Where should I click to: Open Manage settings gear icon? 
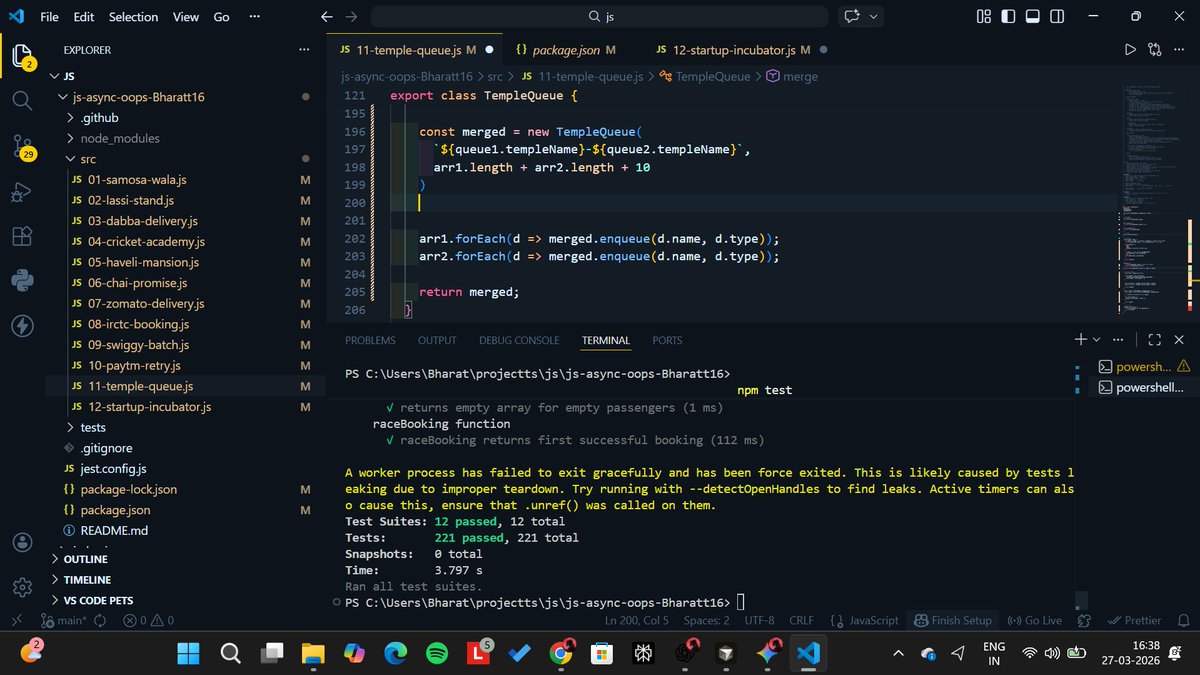22,587
